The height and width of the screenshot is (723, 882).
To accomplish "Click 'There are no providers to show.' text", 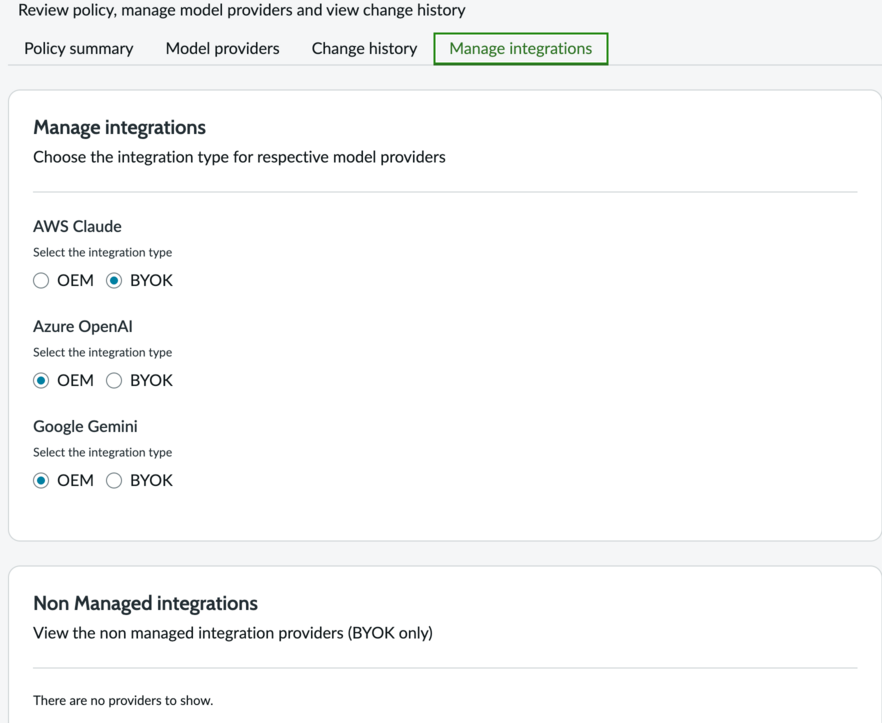I will click(123, 700).
